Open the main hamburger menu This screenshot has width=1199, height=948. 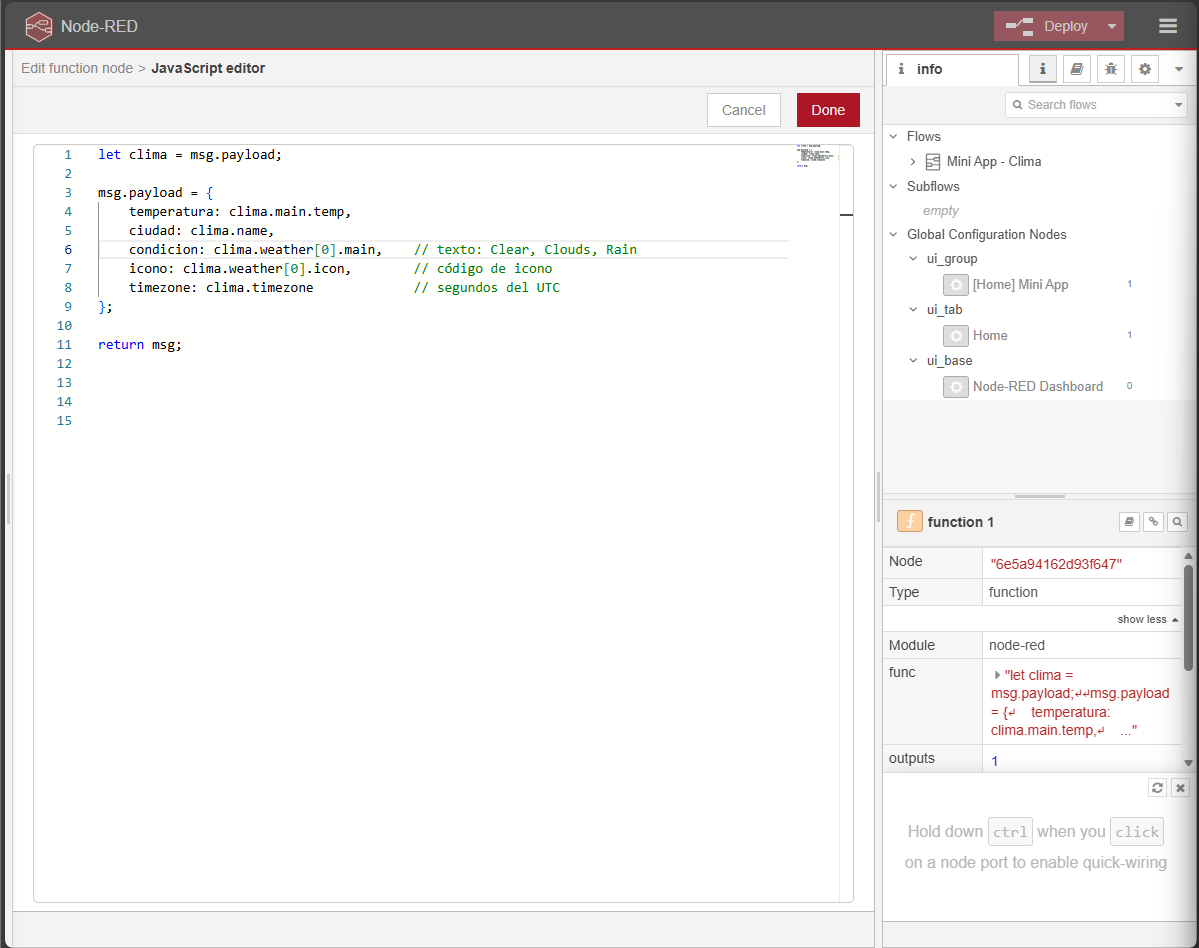1168,26
